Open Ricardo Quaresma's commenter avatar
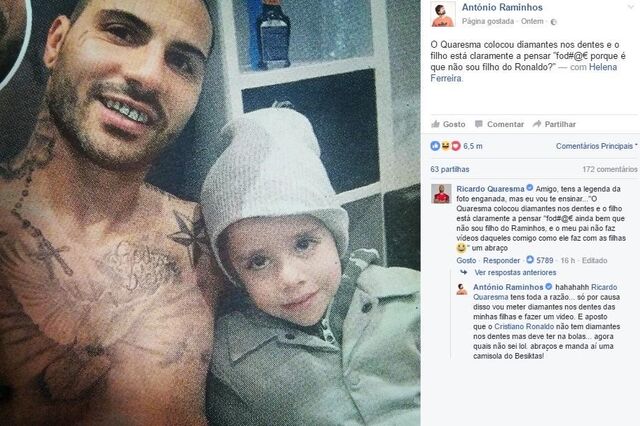The height and width of the screenshot is (426, 640). pos(441,193)
